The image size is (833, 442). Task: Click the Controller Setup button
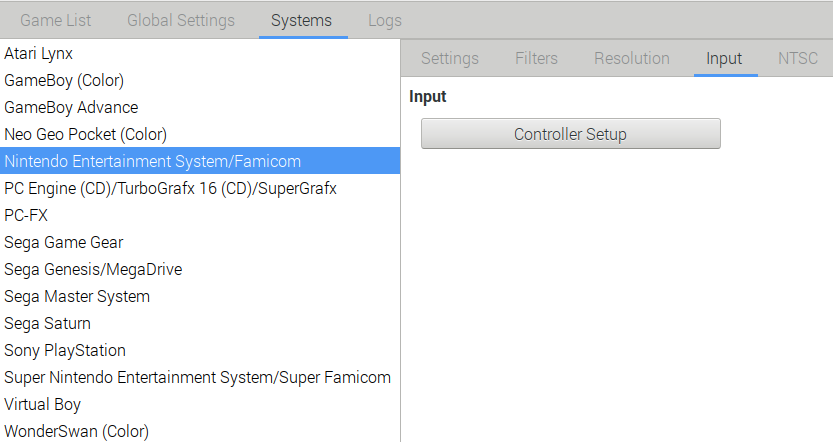tap(571, 134)
